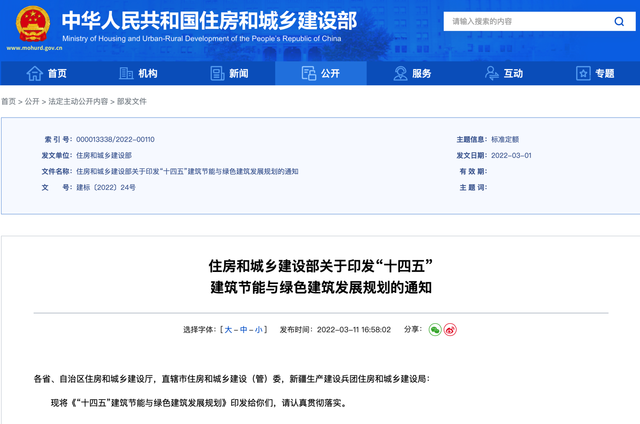Image resolution: width=640 pixels, height=424 pixels.
Task: Click the home house icon
Action: coord(35,73)
